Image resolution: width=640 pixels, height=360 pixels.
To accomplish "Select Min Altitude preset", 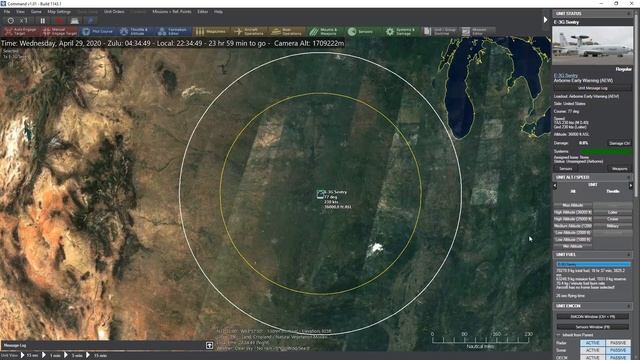I will tap(573, 246).
